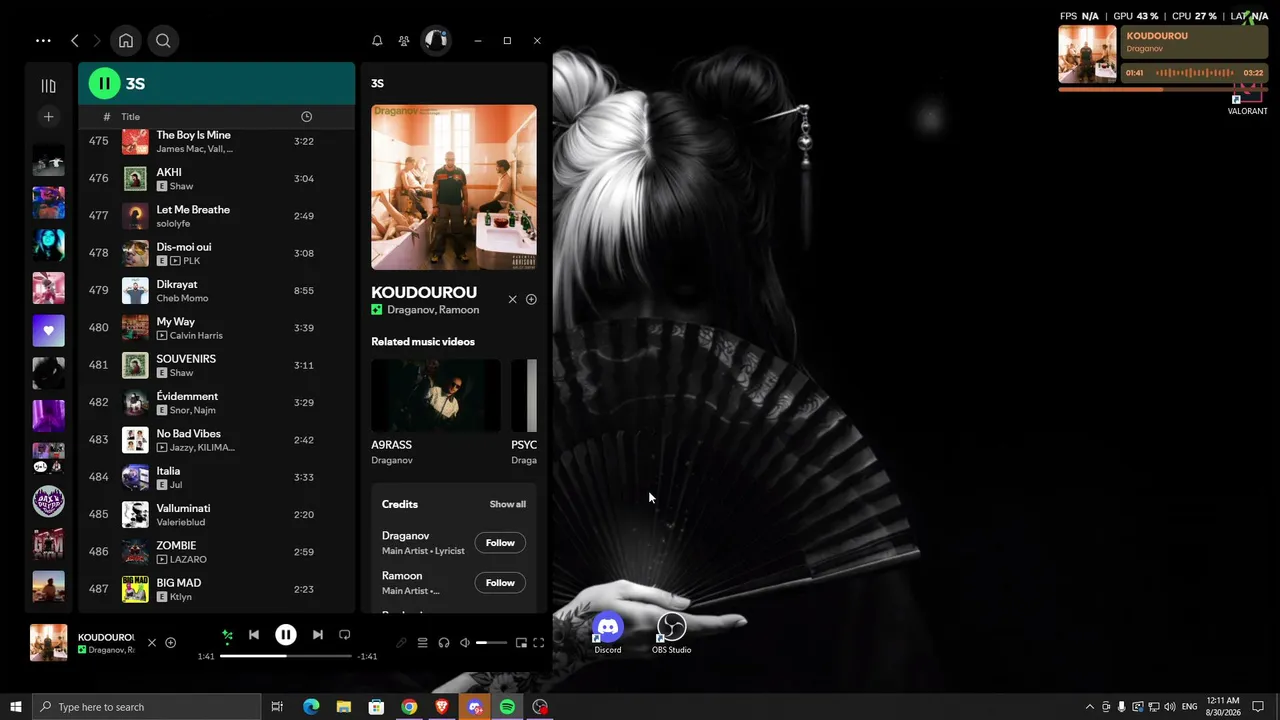The image size is (1280, 720).
Task: Select track Italia
Action: point(217,477)
